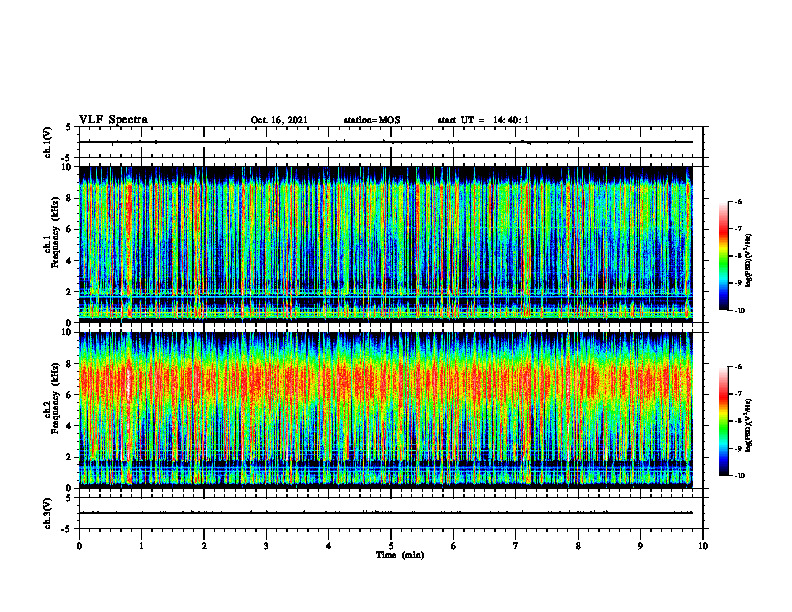Click the "10" kHz tick on the ch.1 frequency axis
Image resolution: width=792 pixels, height=612 pixels.
[67, 167]
